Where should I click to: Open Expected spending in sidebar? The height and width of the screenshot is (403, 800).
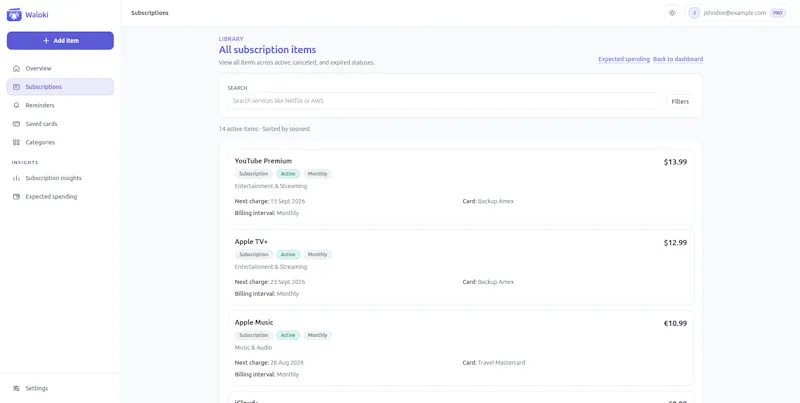coord(60,196)
